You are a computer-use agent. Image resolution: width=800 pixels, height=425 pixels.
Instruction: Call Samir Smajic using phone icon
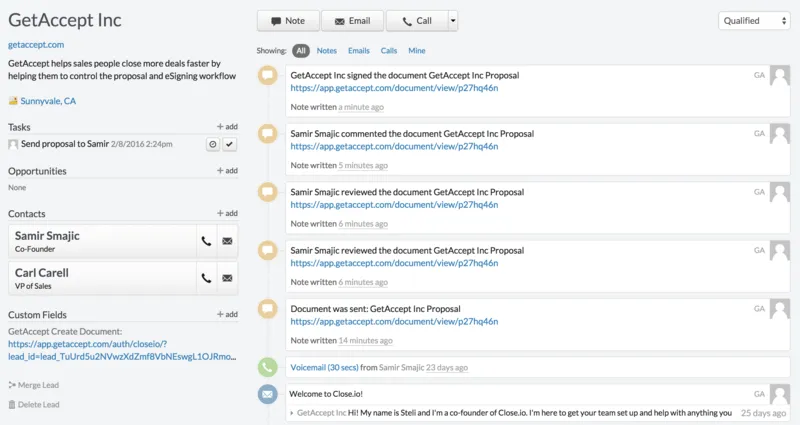click(206, 241)
